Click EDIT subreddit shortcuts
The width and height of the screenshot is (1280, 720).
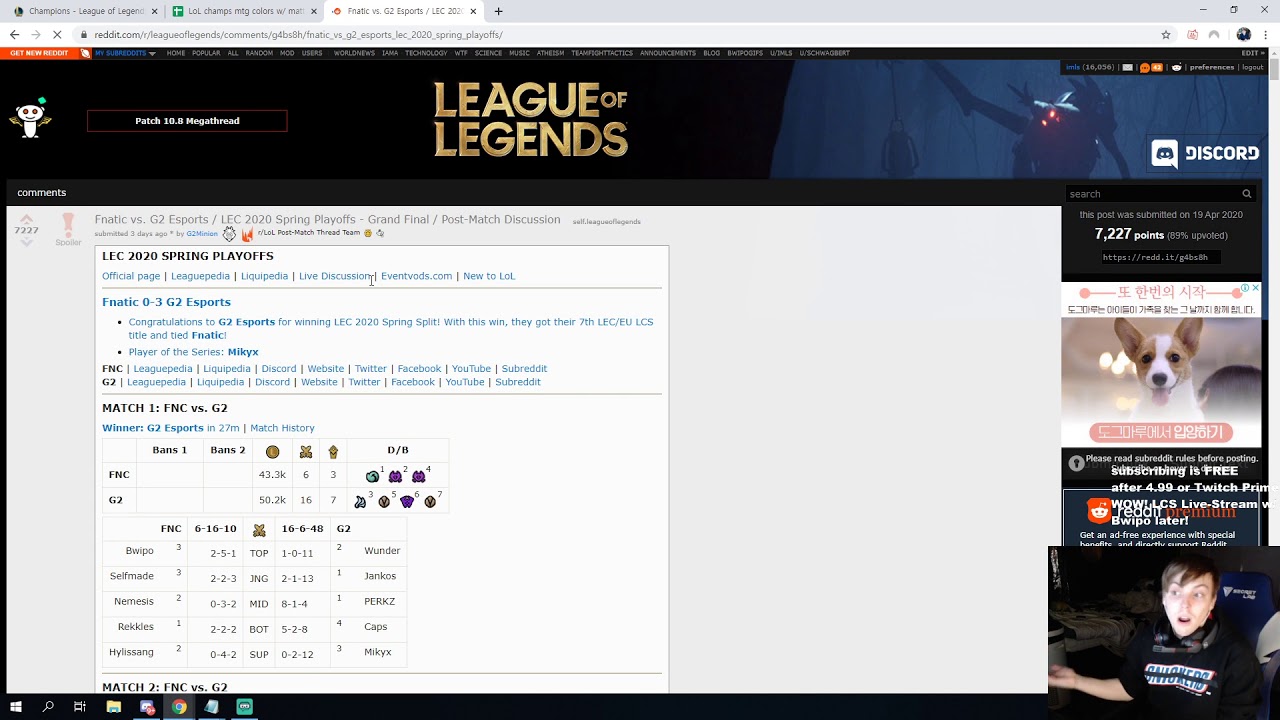click(x=1252, y=53)
